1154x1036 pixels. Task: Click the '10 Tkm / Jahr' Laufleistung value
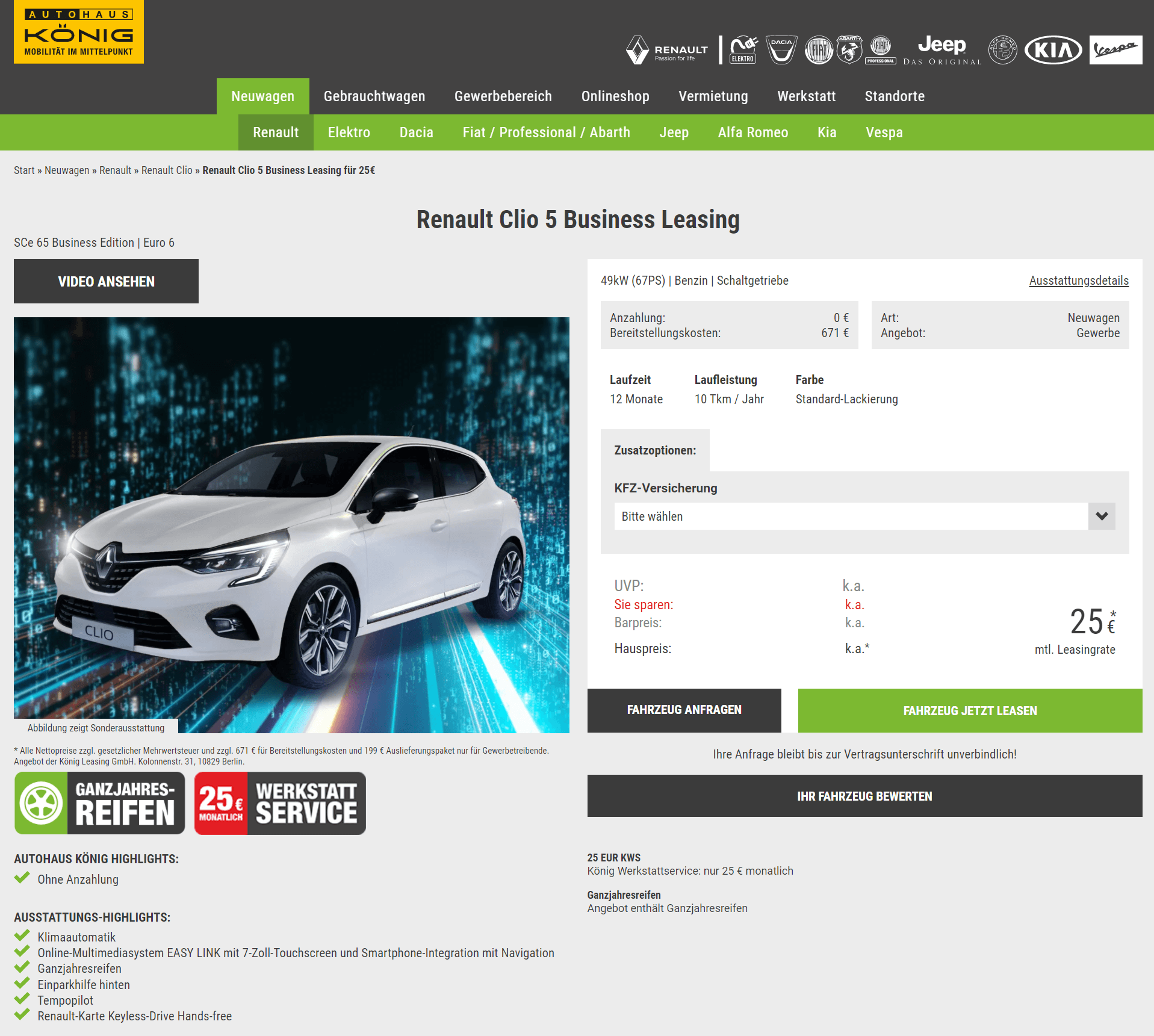729,399
